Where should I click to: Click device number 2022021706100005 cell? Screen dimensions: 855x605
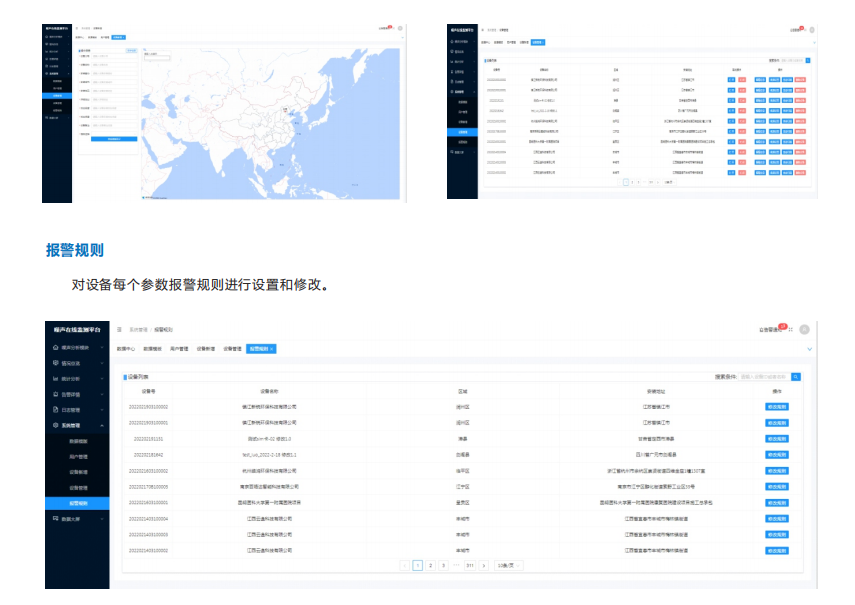pyautogui.click(x=148, y=487)
